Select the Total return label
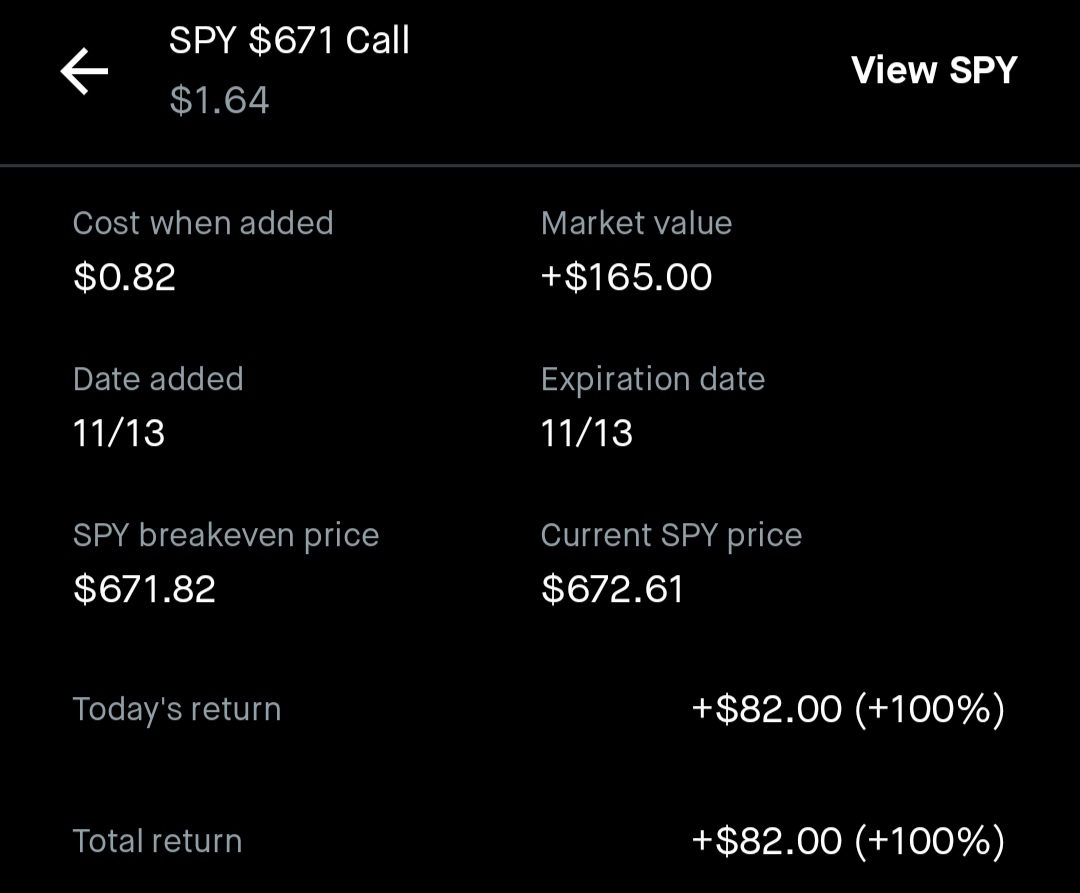The width and height of the screenshot is (1080, 893). point(157,841)
